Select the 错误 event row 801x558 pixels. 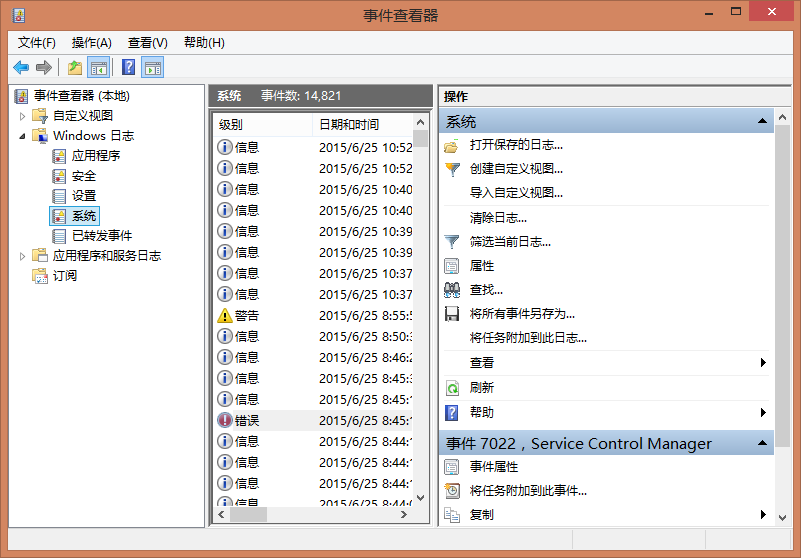[314, 420]
